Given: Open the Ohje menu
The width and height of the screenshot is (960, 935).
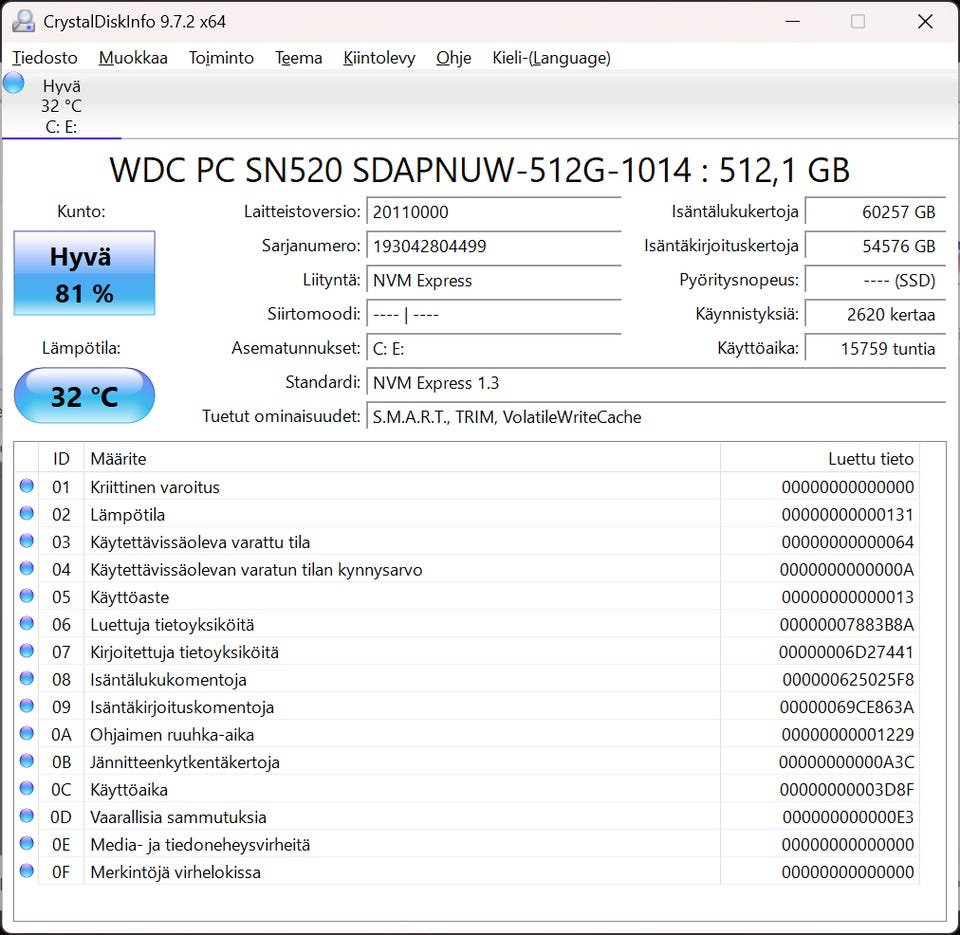Looking at the screenshot, I should coord(454,58).
